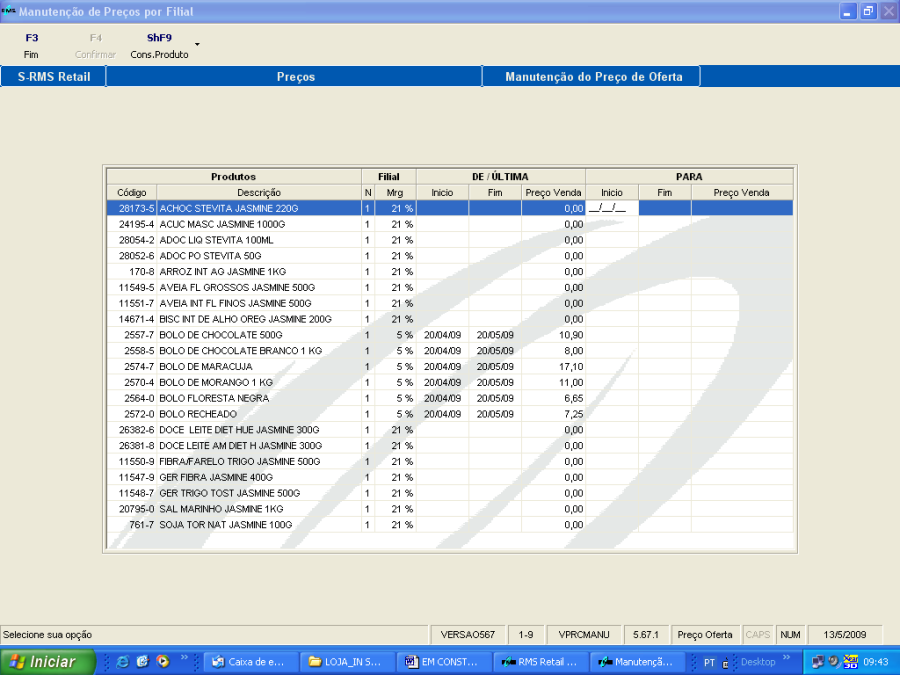Click price 7,25 of BOLO RECHEADO

pyautogui.click(x=573, y=414)
